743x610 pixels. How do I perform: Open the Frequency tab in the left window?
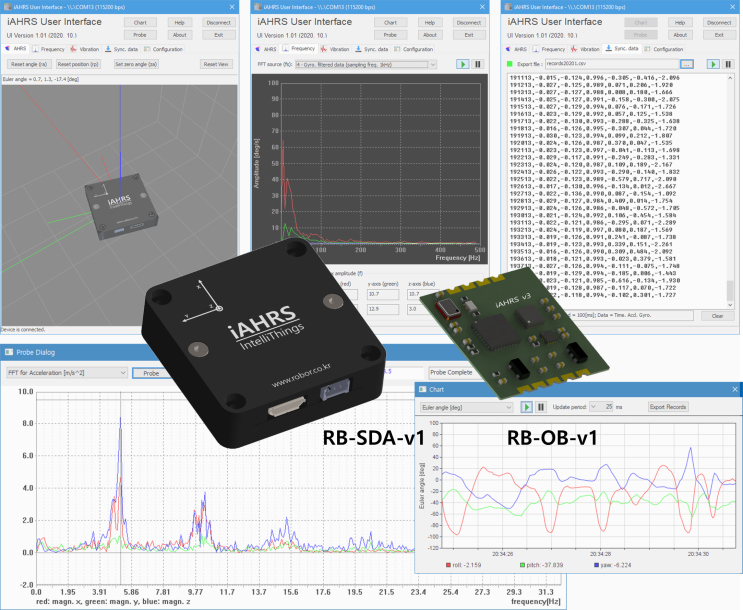pyautogui.click(x=48, y=49)
